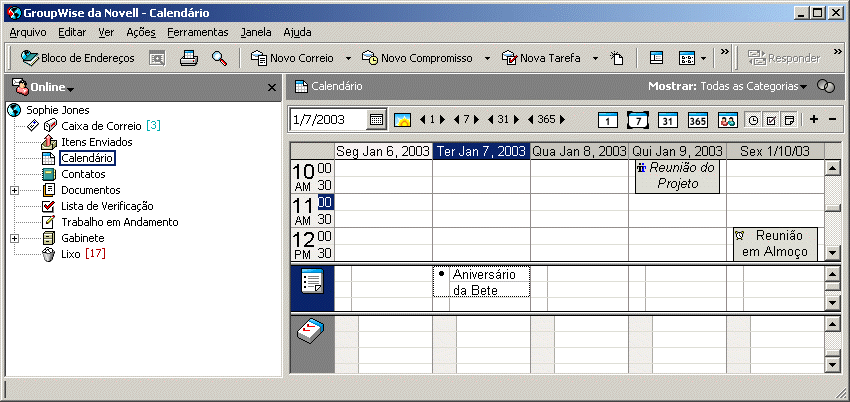Create a Novo Correio message

click(292, 58)
